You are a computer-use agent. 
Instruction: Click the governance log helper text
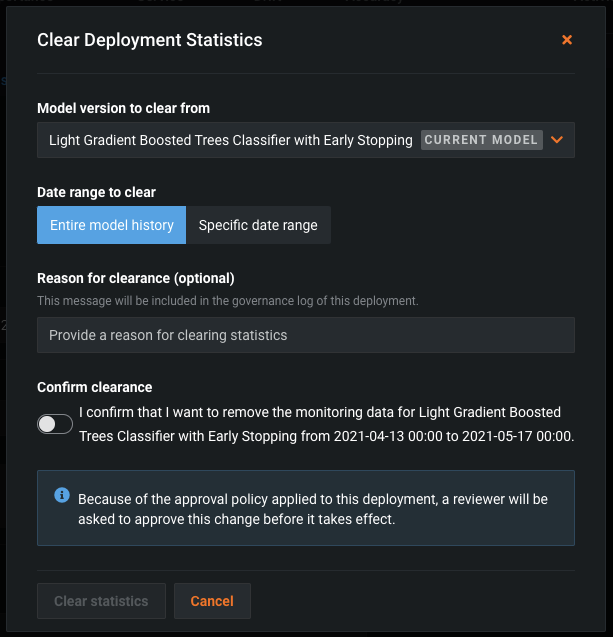(227, 300)
